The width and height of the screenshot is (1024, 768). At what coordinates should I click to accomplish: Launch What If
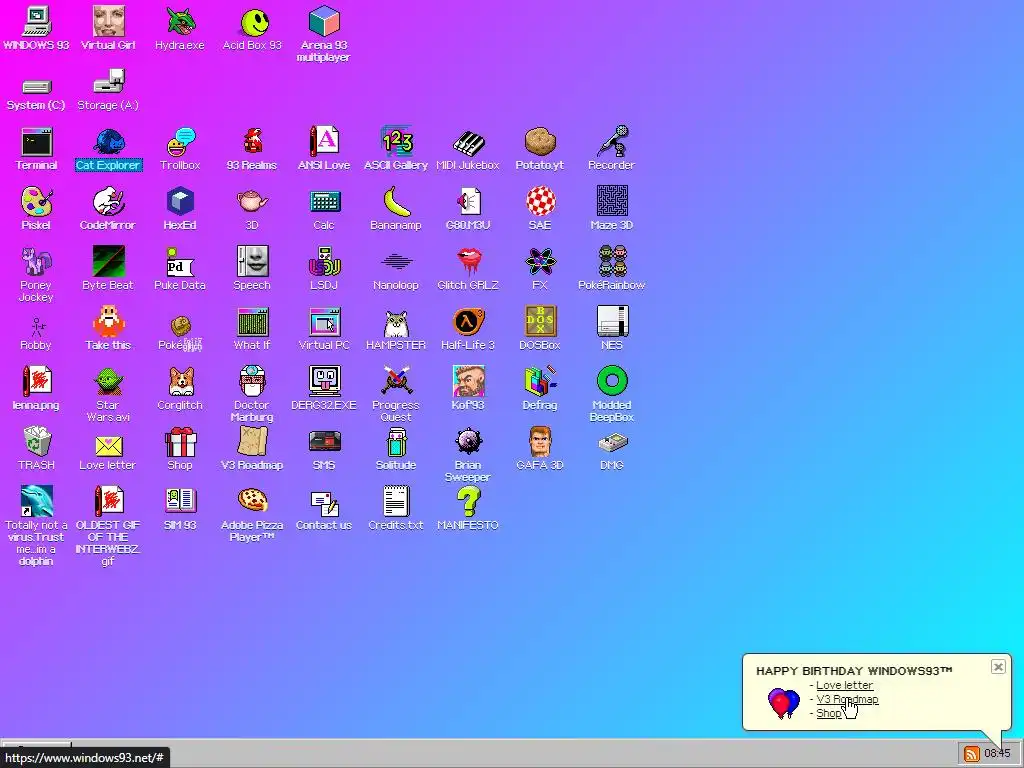pos(252,323)
